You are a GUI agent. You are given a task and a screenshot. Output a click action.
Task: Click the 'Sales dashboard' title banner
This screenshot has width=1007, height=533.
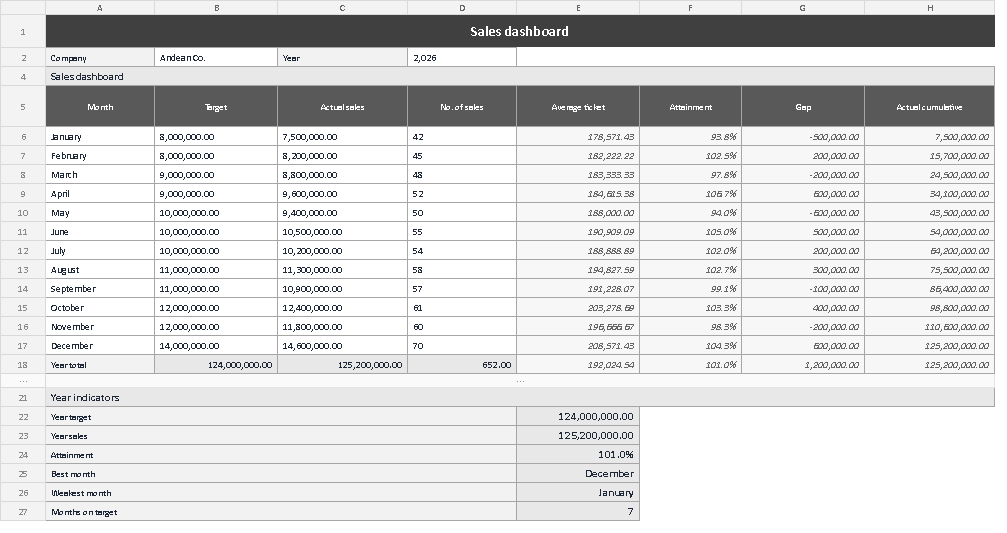(x=520, y=31)
